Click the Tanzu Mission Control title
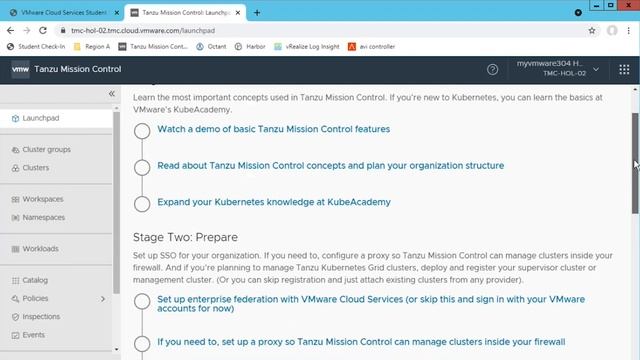 tap(78, 69)
